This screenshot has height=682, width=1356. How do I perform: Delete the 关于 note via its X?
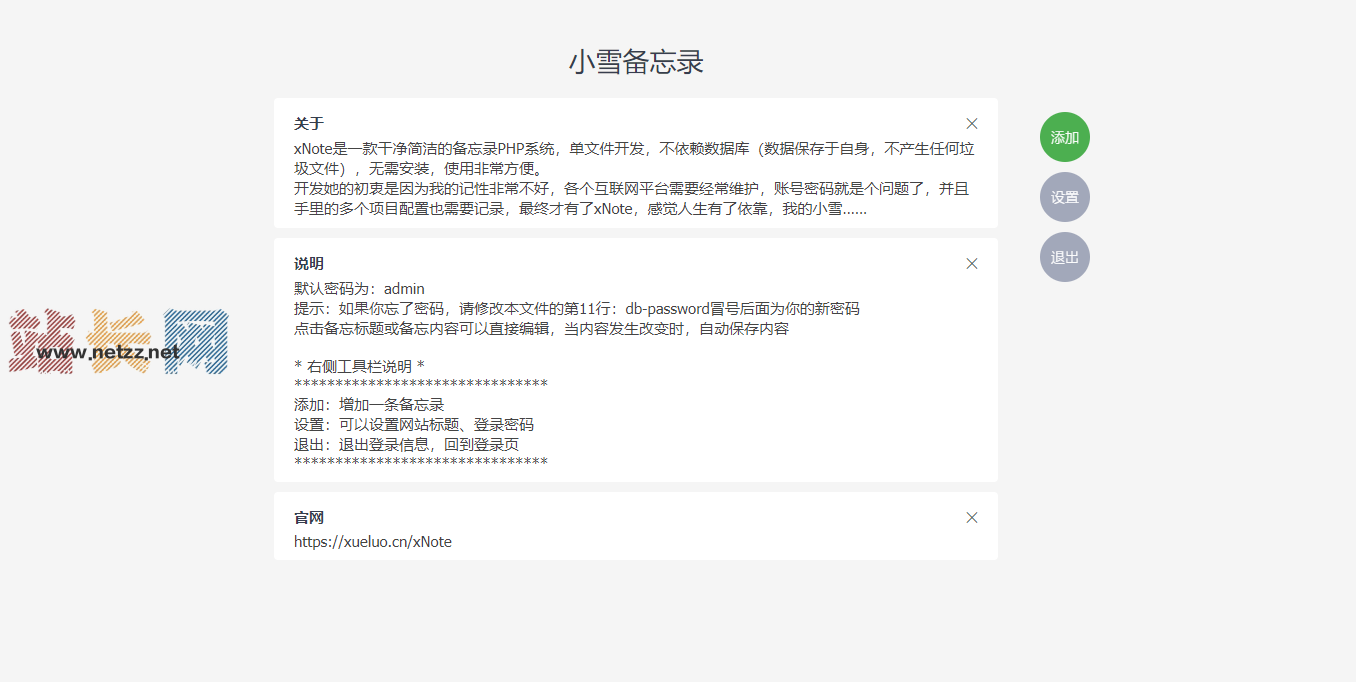pyautogui.click(x=971, y=123)
